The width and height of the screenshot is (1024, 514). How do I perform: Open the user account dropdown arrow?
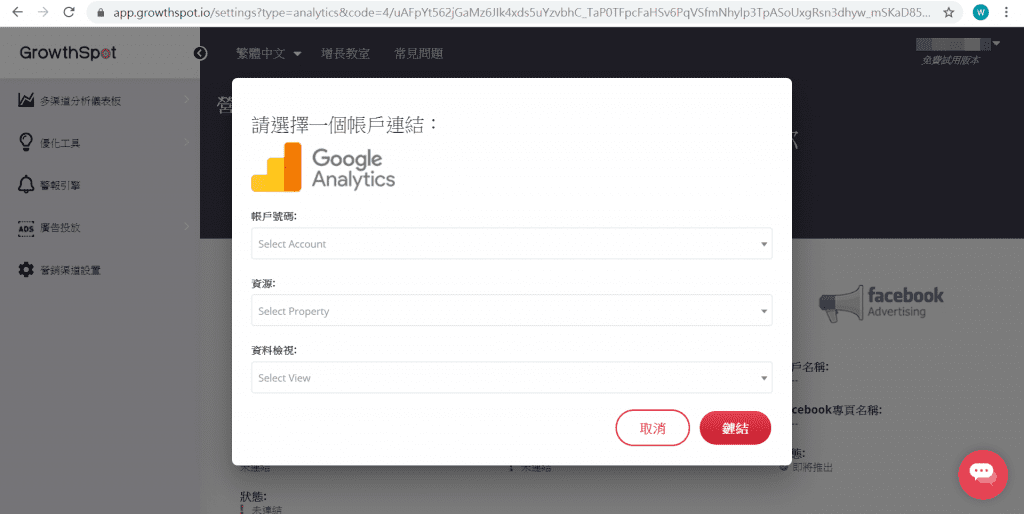pyautogui.click(x=997, y=44)
